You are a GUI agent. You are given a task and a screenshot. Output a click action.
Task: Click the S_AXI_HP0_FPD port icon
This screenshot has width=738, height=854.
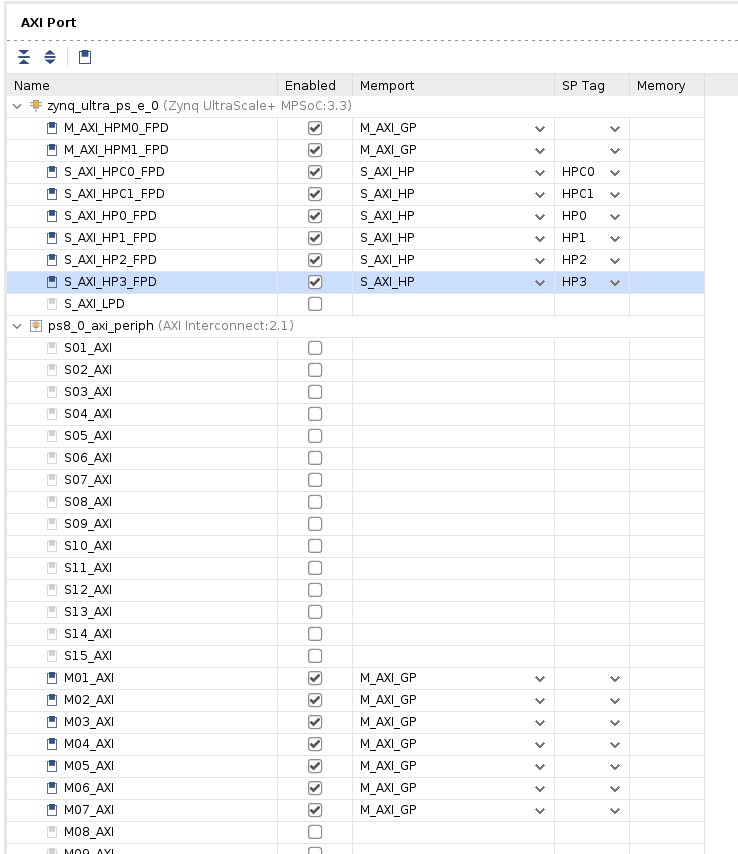click(x=52, y=216)
